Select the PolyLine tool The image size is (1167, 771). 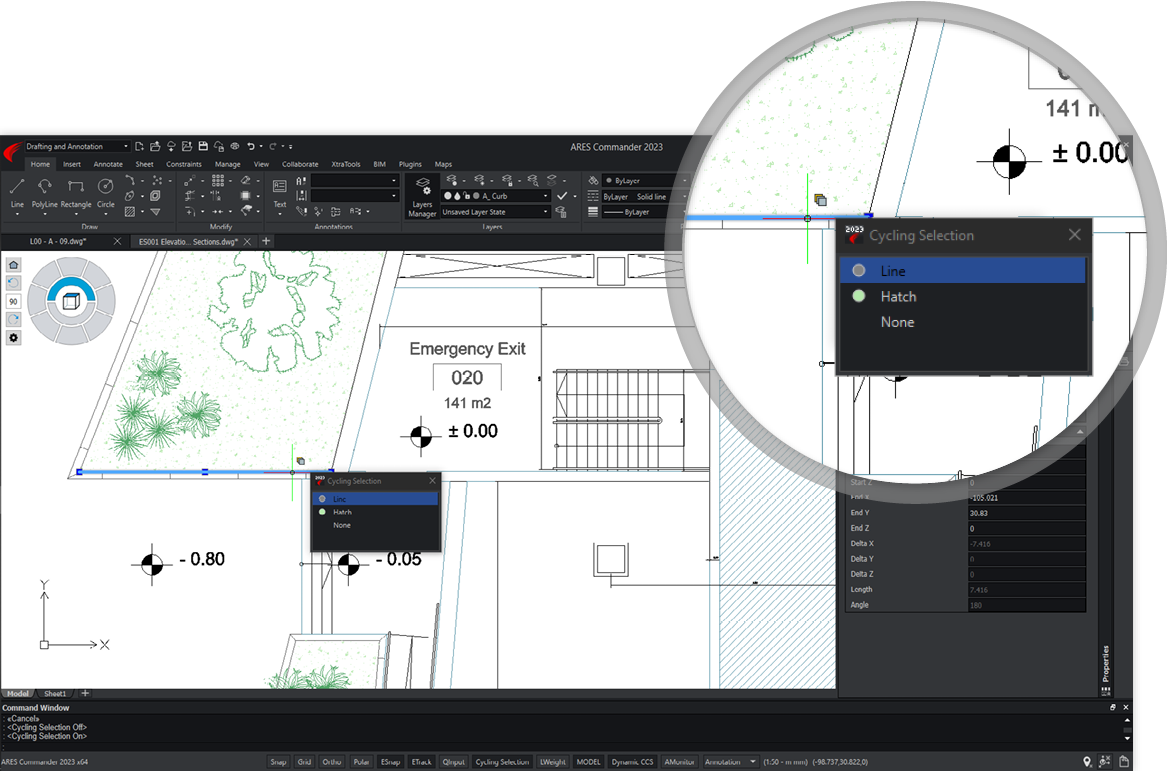[45, 192]
